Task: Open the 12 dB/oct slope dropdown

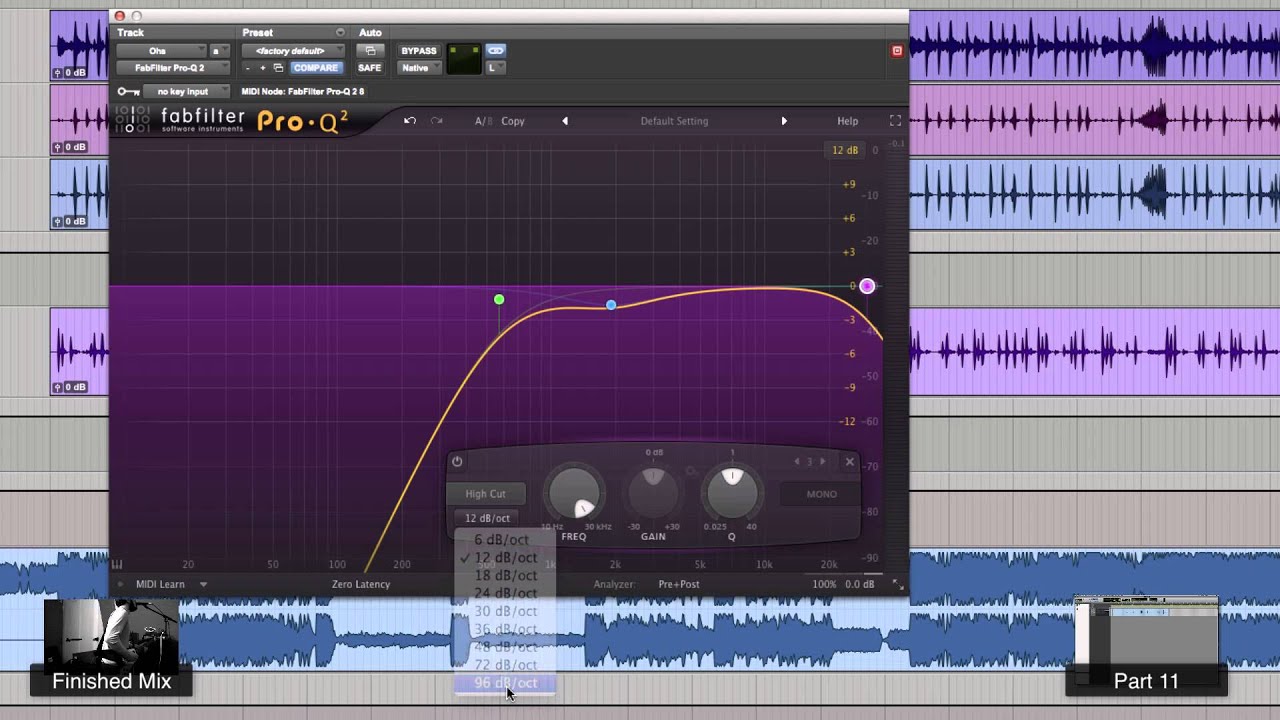Action: 487,518
